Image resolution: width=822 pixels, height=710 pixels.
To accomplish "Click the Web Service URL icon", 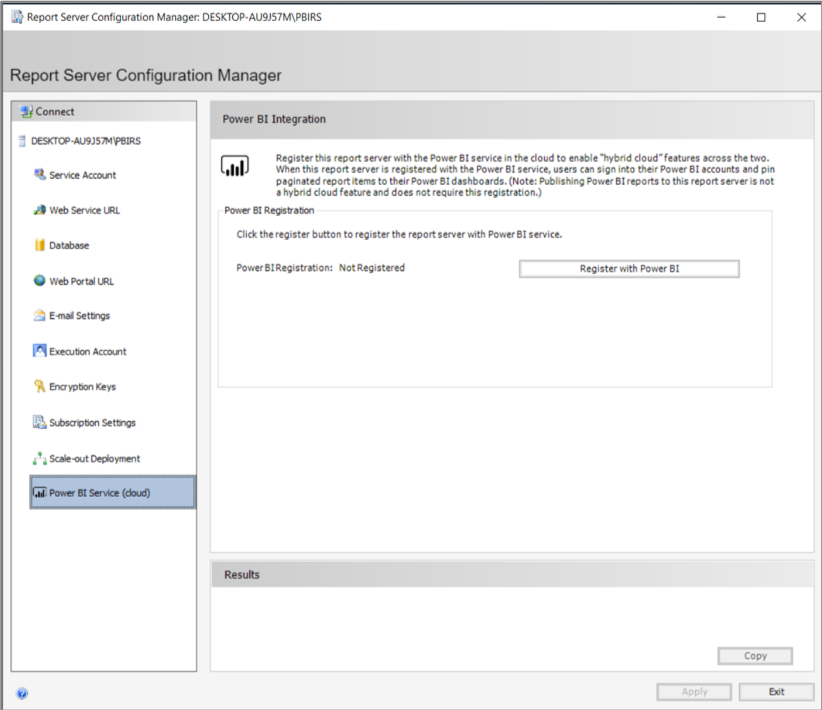I will tap(39, 210).
